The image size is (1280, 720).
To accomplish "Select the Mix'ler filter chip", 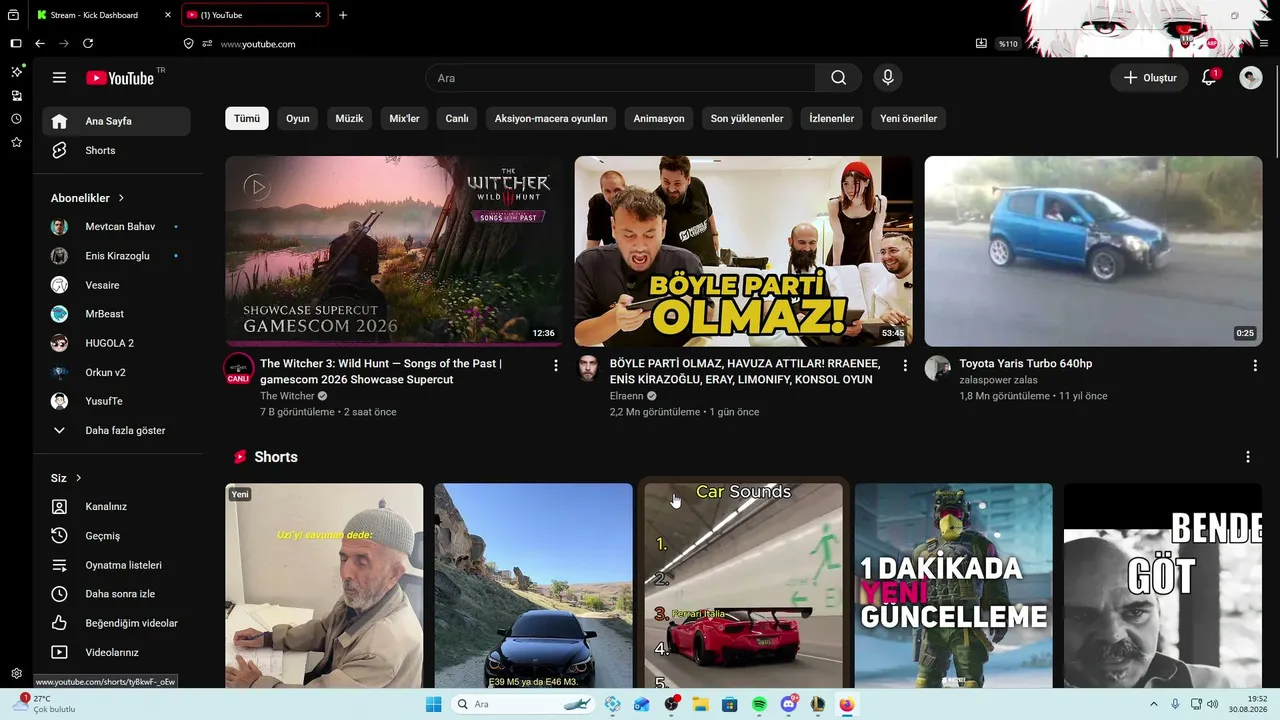I will (405, 119).
